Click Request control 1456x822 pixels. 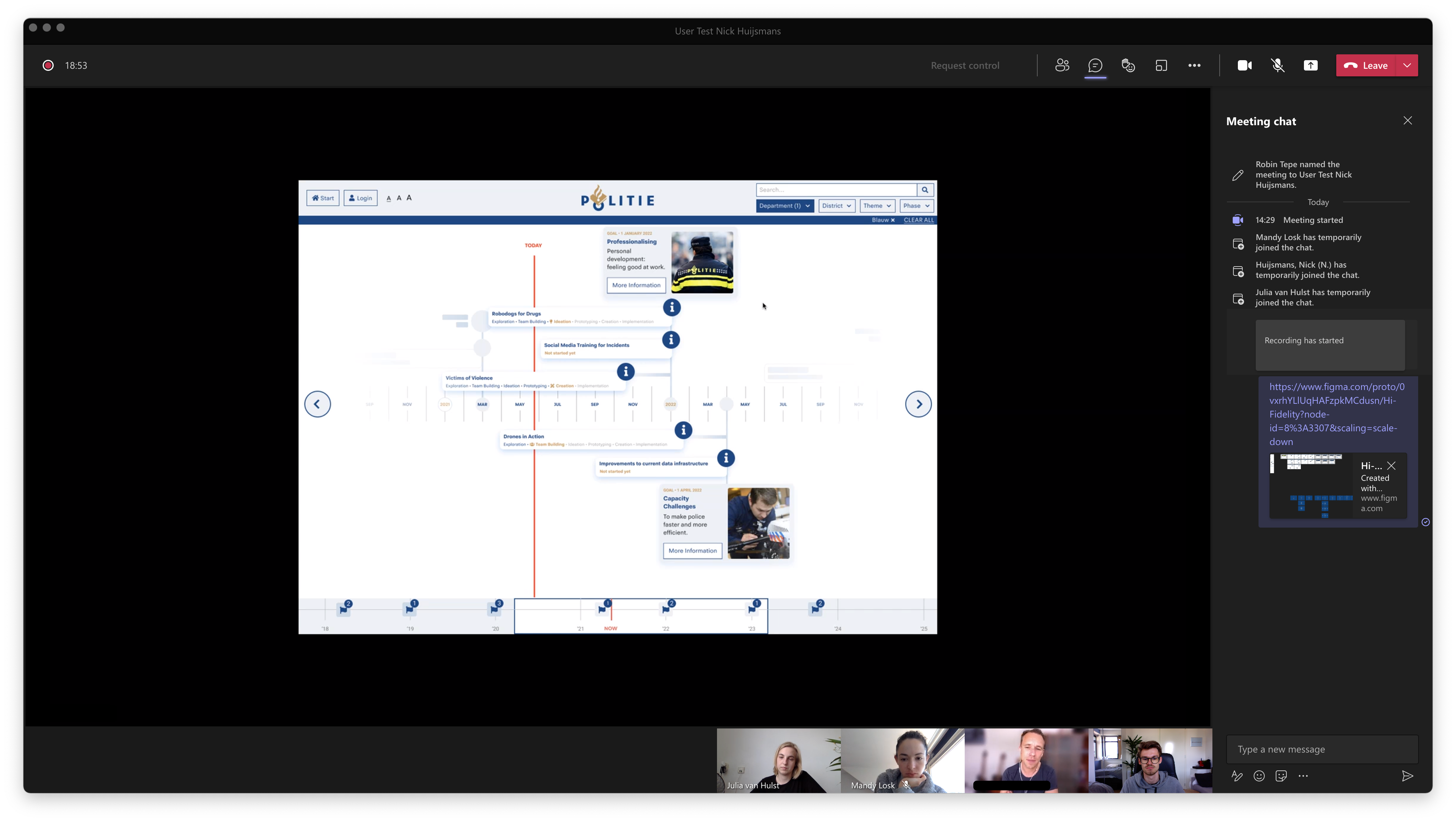(x=965, y=66)
